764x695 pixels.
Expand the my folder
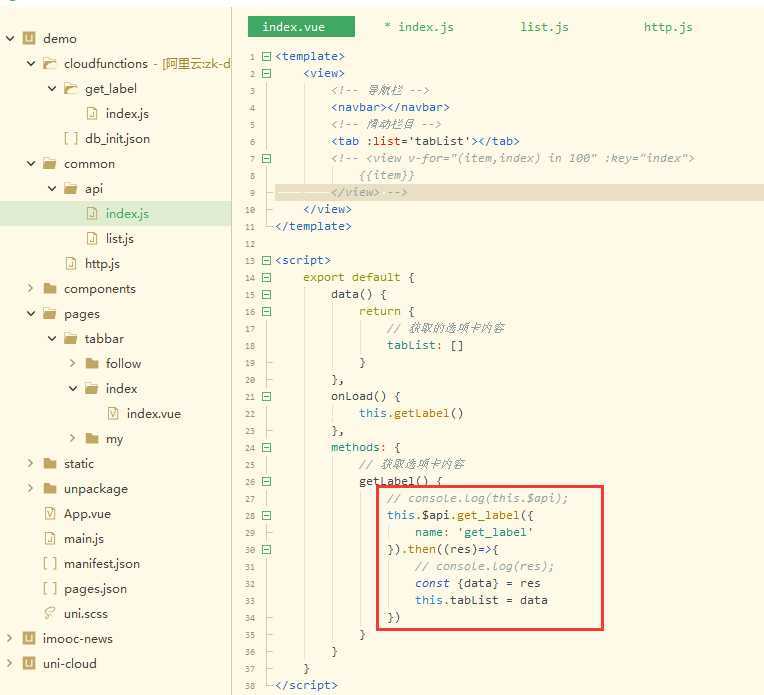73,438
